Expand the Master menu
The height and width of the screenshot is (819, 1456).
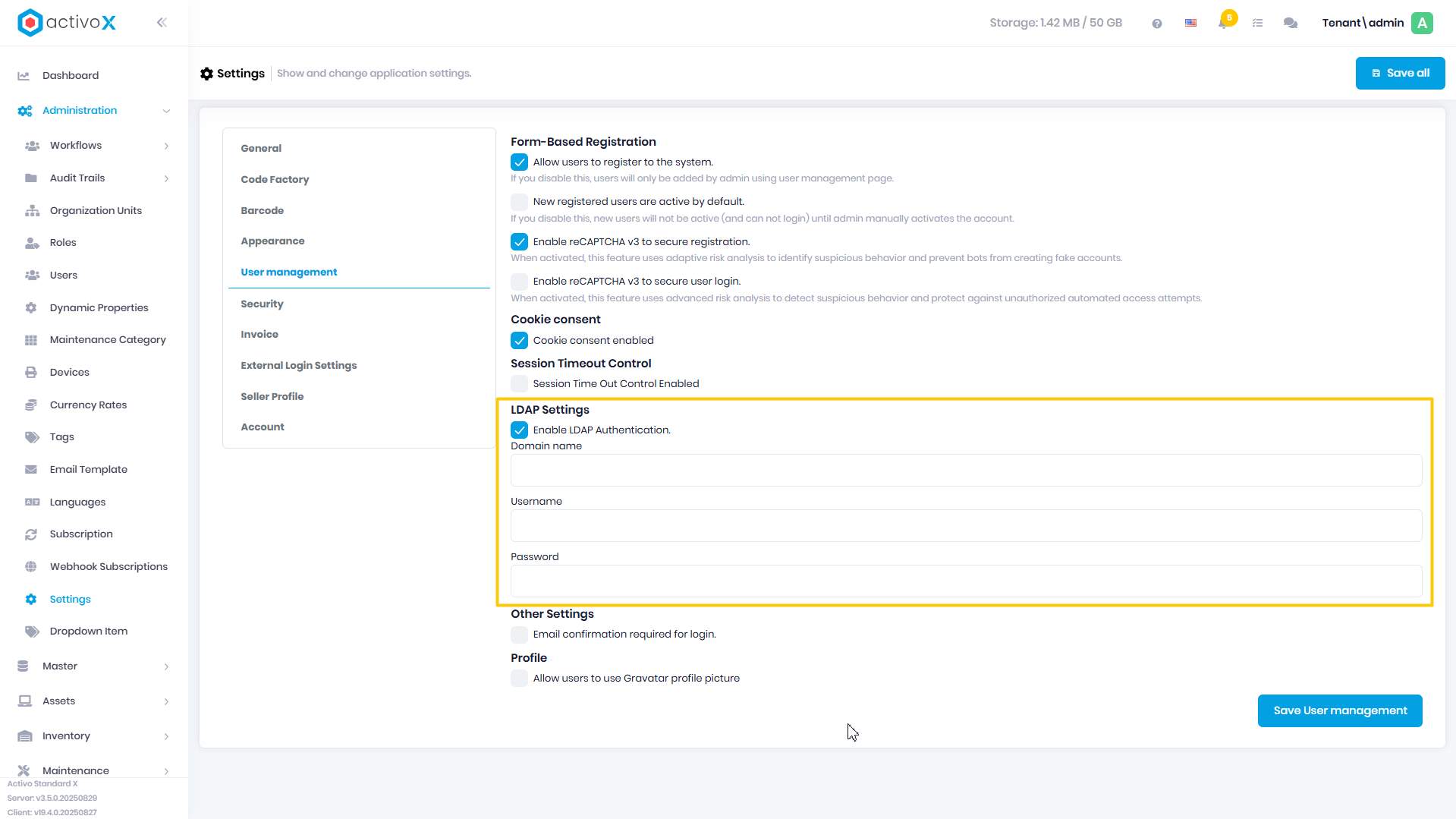coord(166,666)
